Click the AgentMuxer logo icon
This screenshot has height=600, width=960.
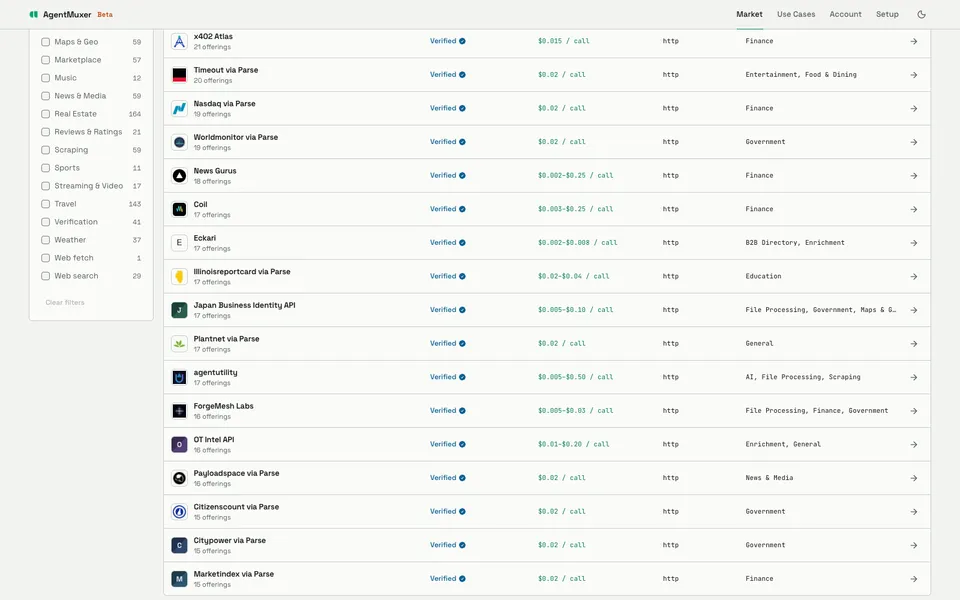click(34, 14)
